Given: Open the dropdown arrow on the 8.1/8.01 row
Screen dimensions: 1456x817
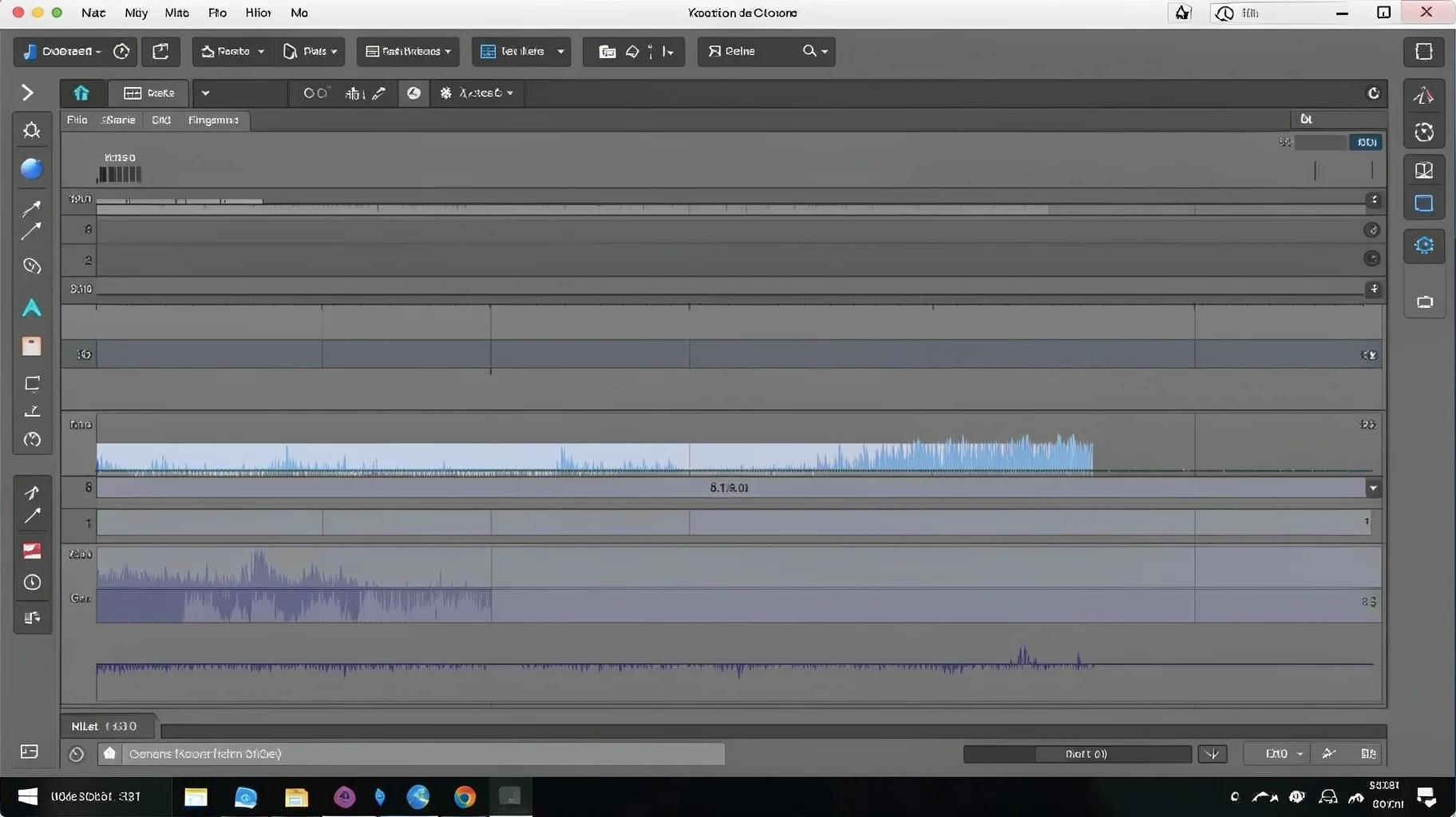Looking at the screenshot, I should [x=1373, y=488].
